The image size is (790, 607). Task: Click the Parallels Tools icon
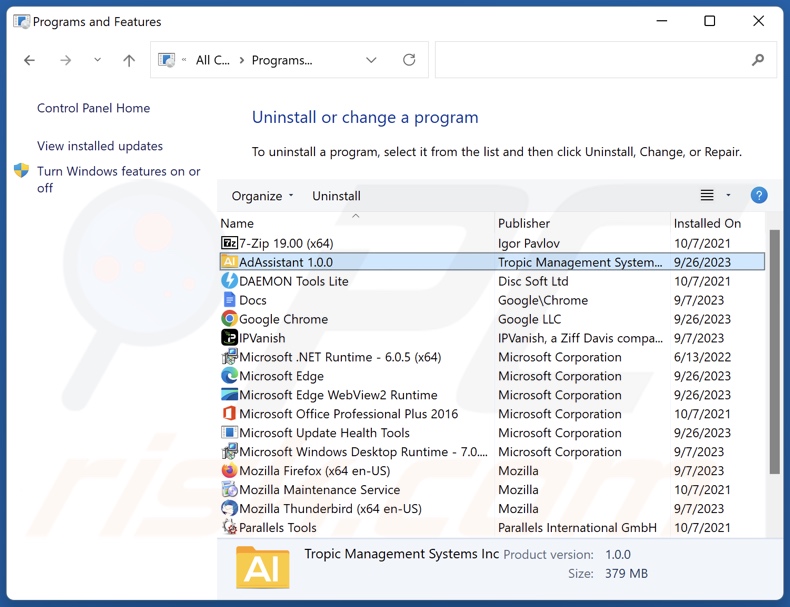coord(229,527)
